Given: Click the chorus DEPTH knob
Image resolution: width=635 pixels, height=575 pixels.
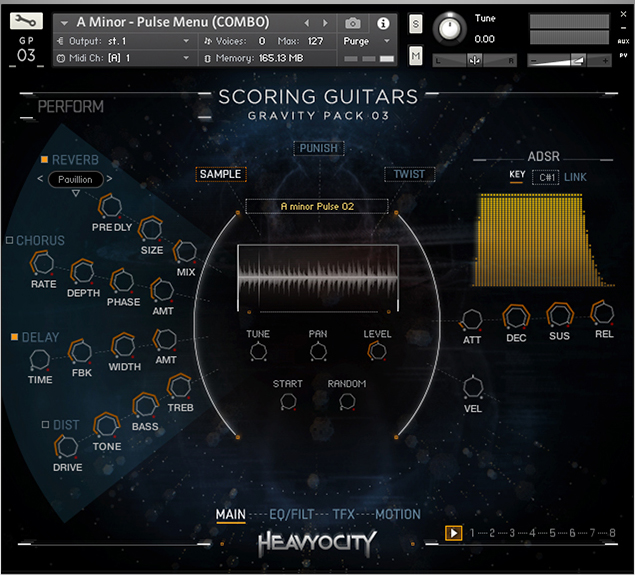Looking at the screenshot, I should point(83,272).
